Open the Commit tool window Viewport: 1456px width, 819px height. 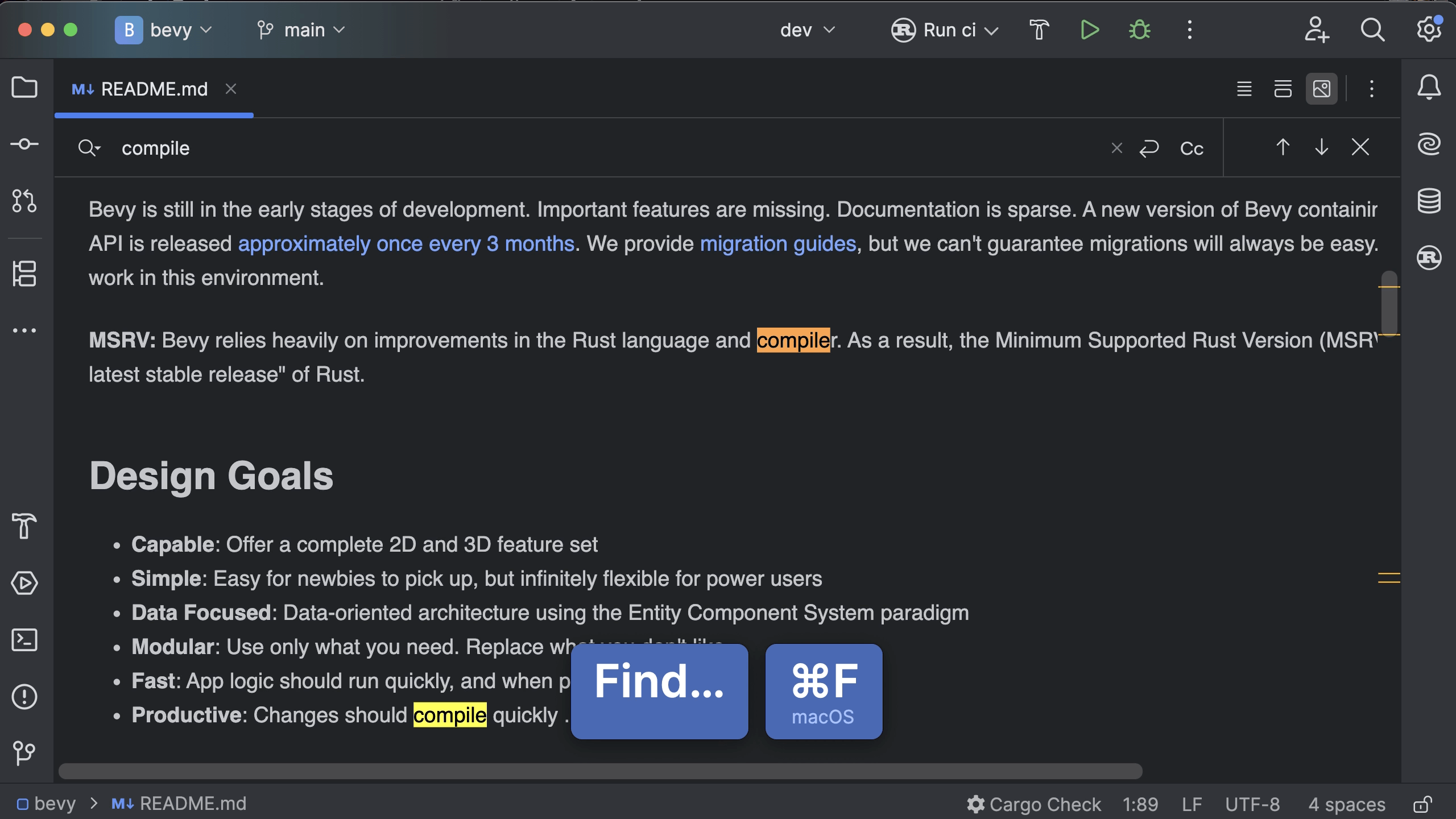click(x=24, y=144)
